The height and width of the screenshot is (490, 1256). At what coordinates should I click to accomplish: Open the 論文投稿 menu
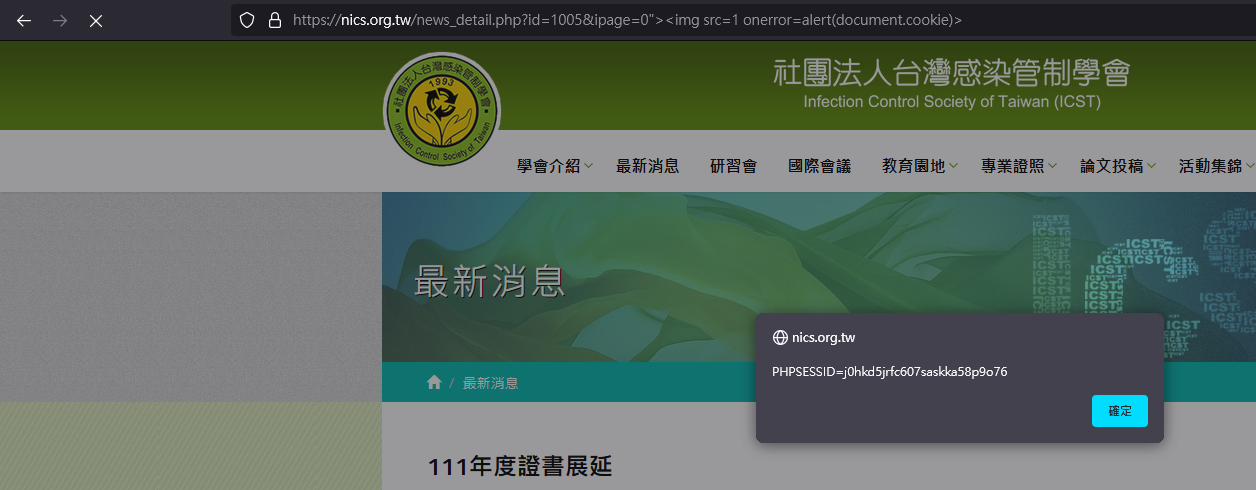click(x=1111, y=166)
